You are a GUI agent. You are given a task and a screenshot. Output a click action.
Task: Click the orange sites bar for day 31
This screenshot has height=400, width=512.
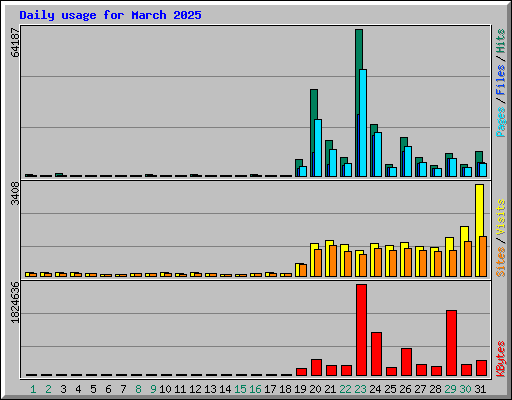coord(483,256)
